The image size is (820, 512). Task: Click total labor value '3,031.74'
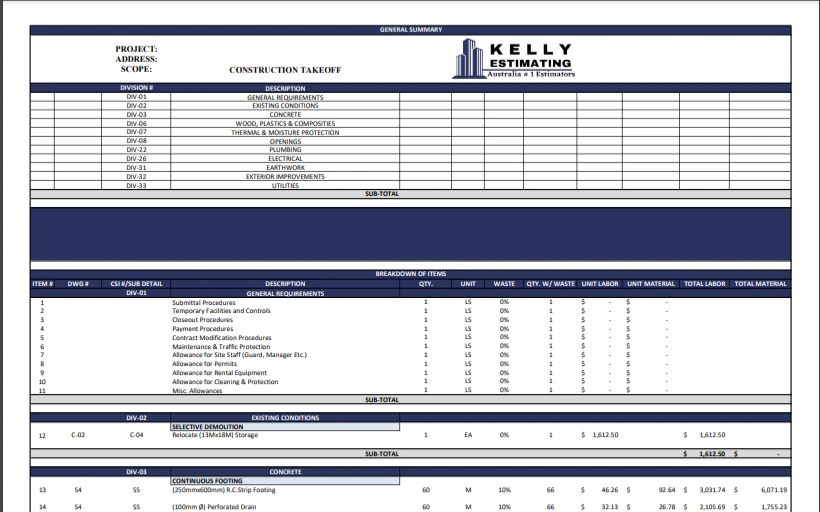pyautogui.click(x=712, y=490)
